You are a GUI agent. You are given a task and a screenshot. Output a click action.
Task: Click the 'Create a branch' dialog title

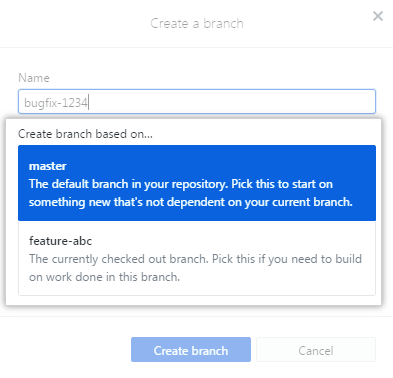(x=197, y=23)
